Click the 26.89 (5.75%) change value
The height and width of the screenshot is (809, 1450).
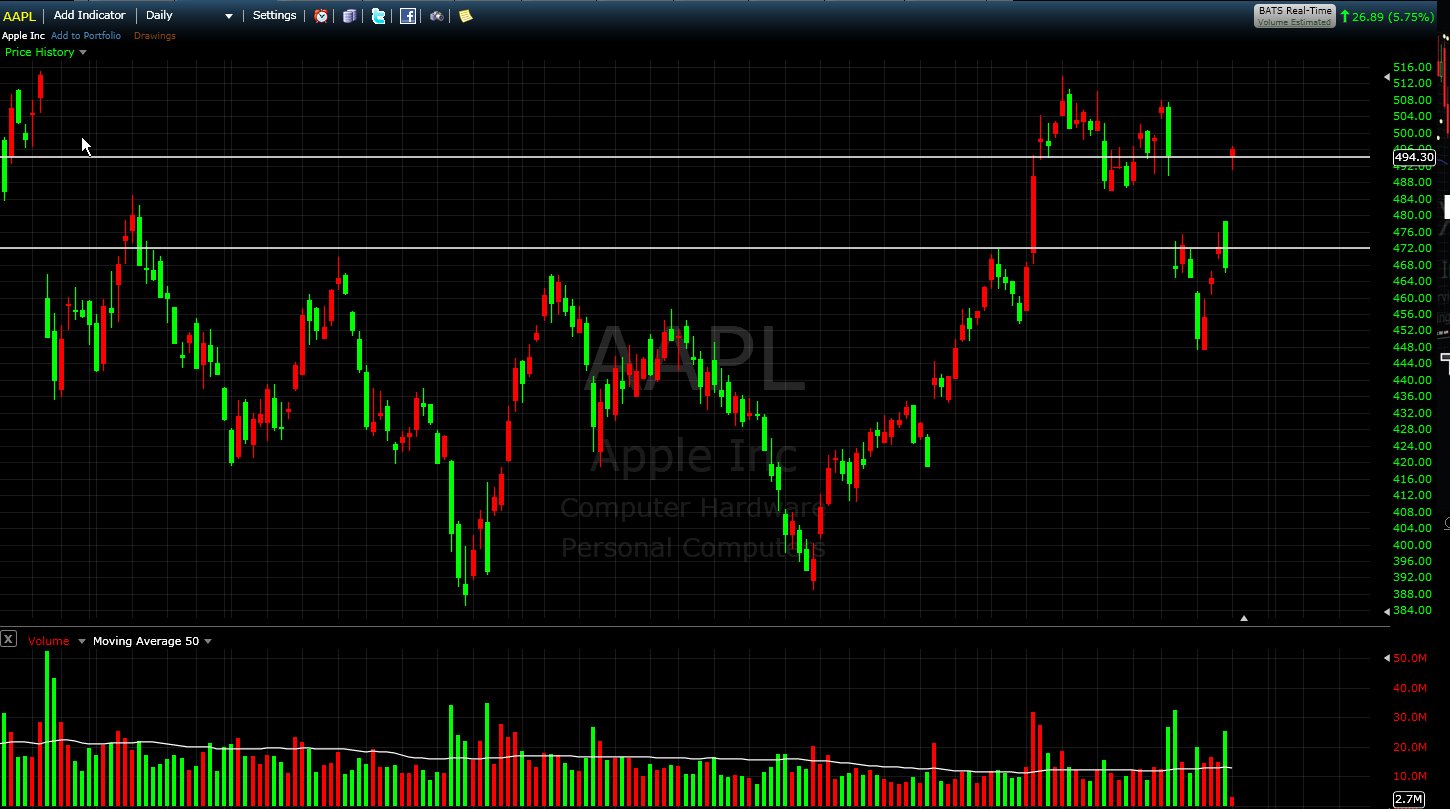pos(1393,17)
